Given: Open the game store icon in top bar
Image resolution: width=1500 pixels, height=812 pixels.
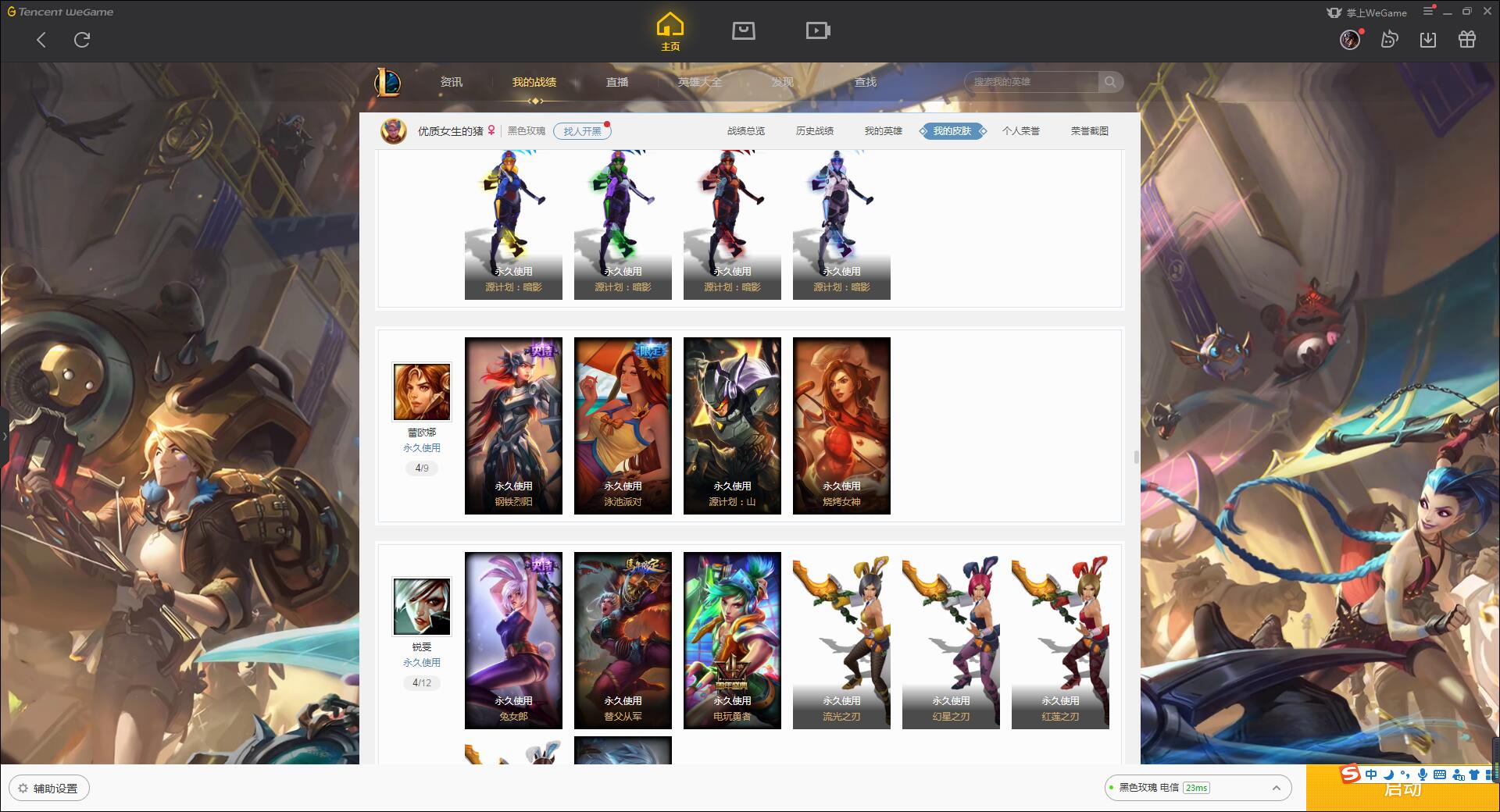Looking at the screenshot, I should click(743, 30).
